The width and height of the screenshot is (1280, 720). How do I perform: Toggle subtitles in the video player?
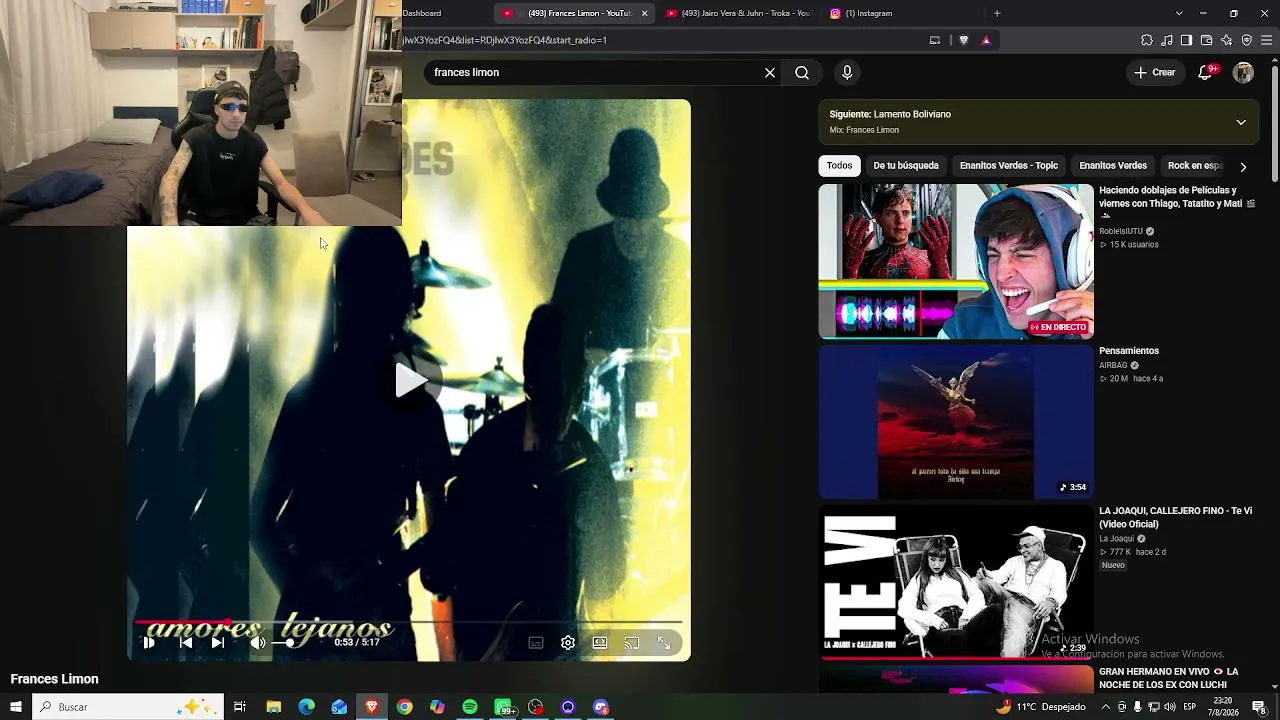pos(536,643)
